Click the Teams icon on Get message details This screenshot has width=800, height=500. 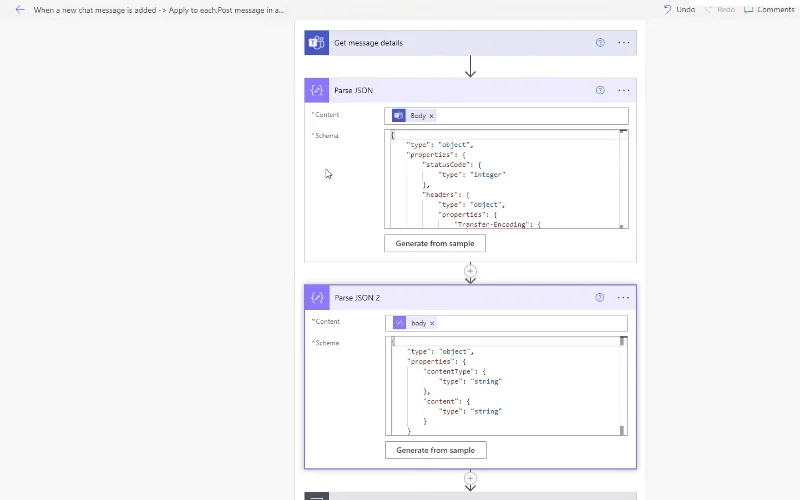coord(316,42)
